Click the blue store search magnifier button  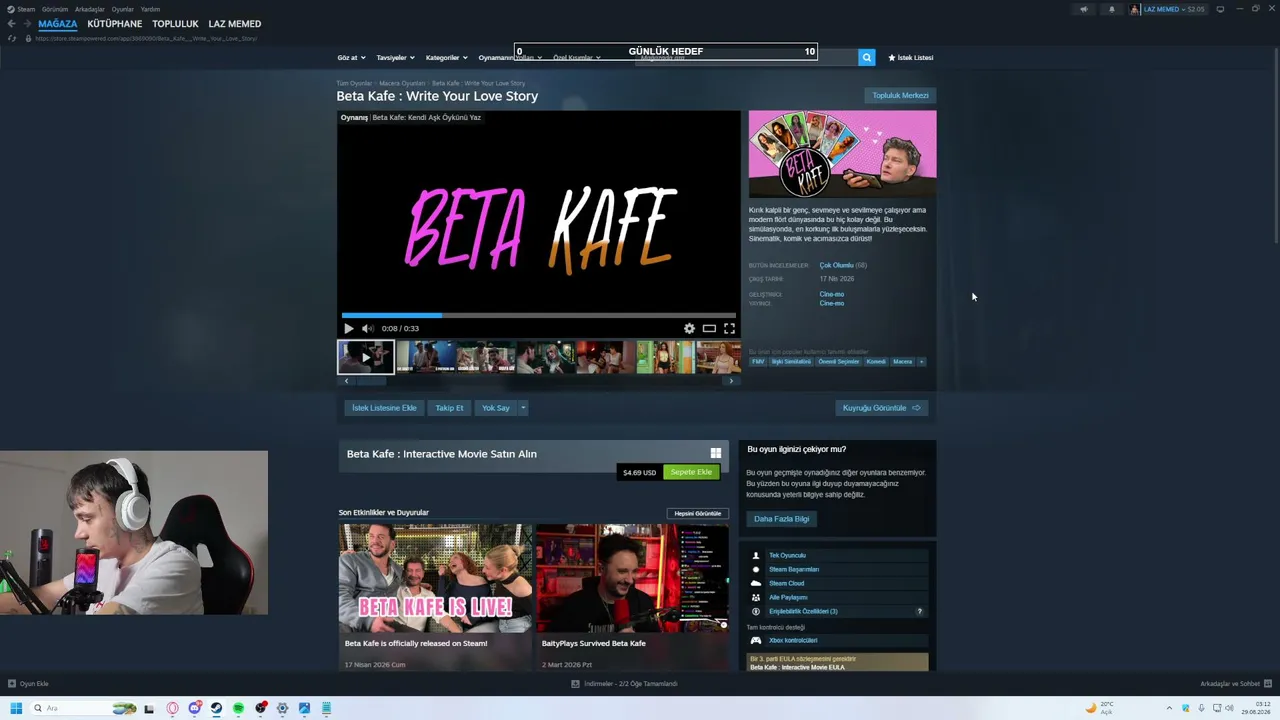point(867,58)
